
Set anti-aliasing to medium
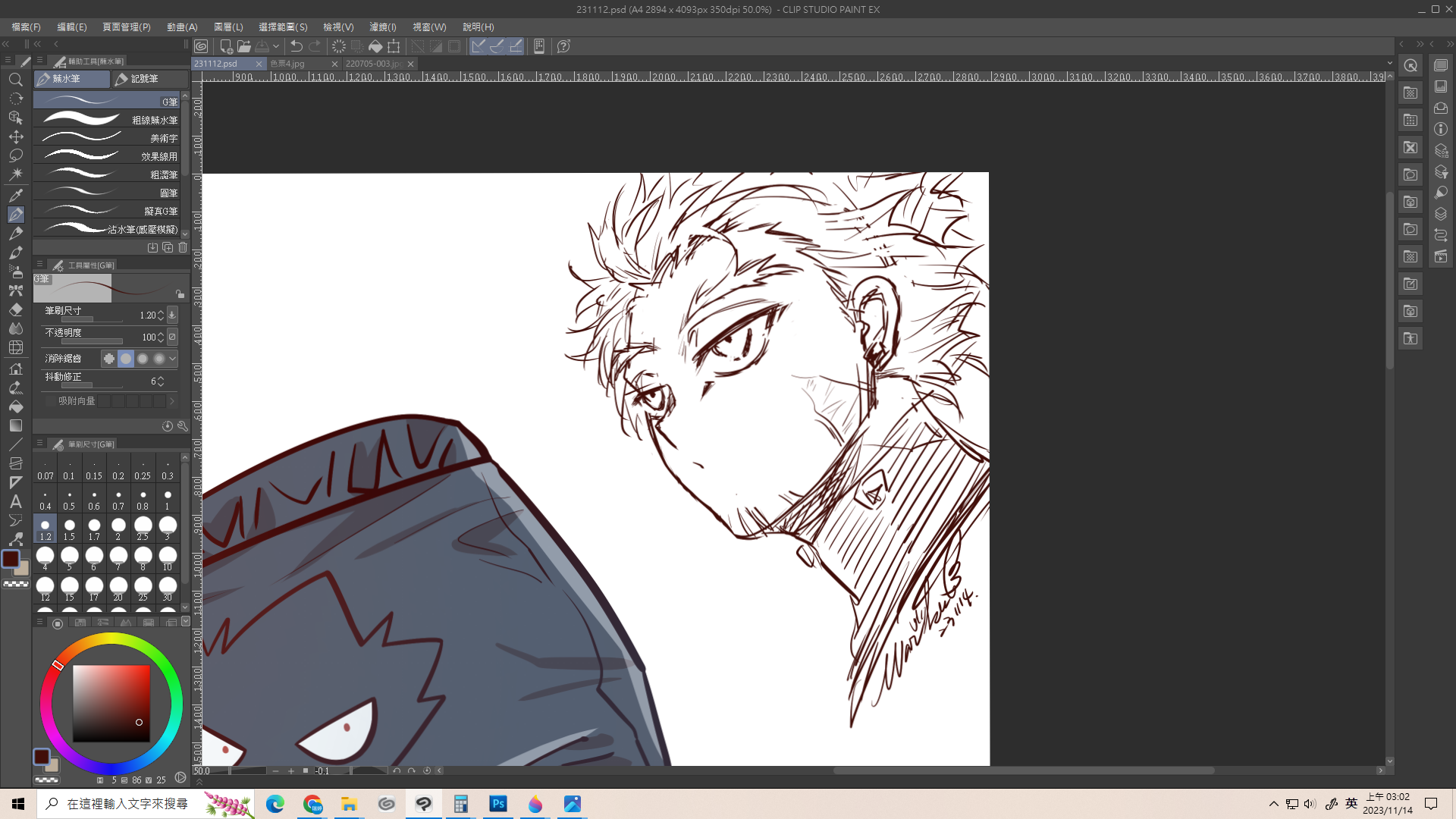(x=143, y=359)
